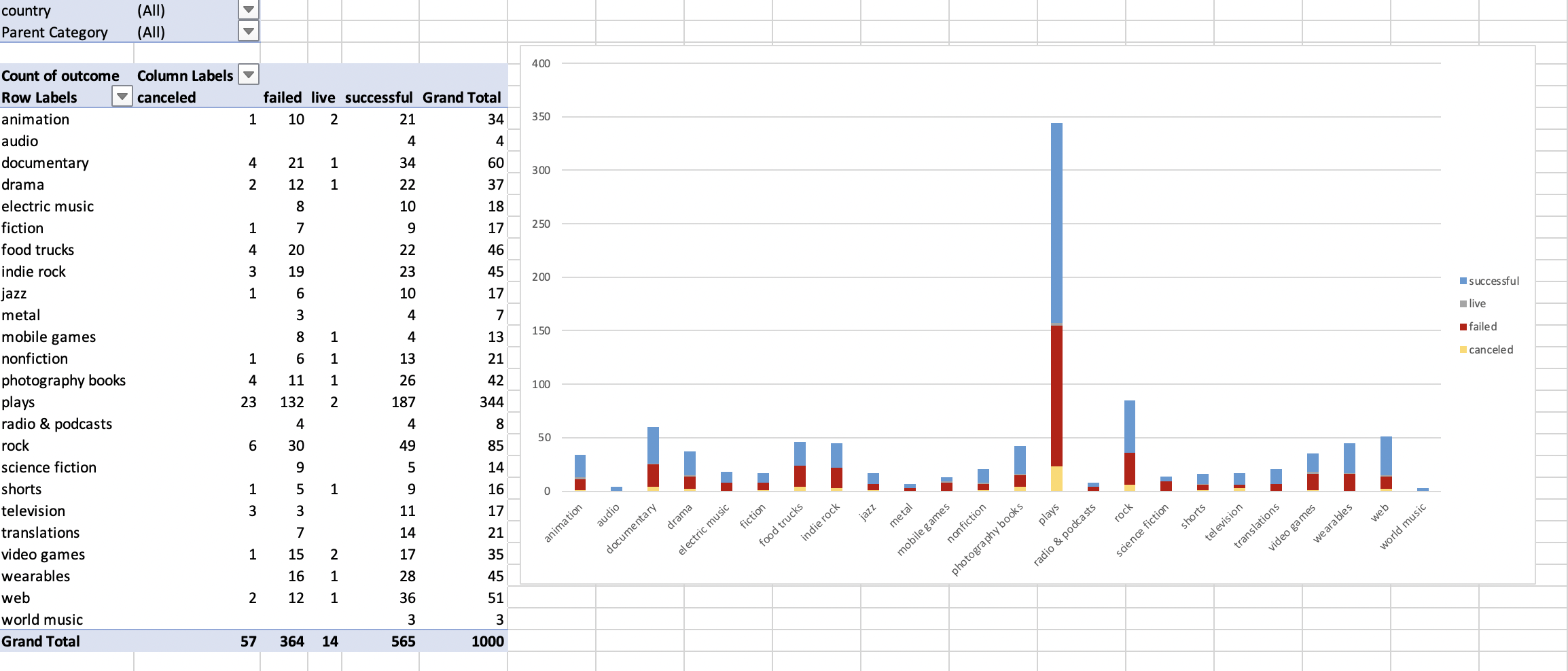The height and width of the screenshot is (671, 1568).
Task: Open the country filter dropdown
Action: pyautogui.click(x=247, y=10)
